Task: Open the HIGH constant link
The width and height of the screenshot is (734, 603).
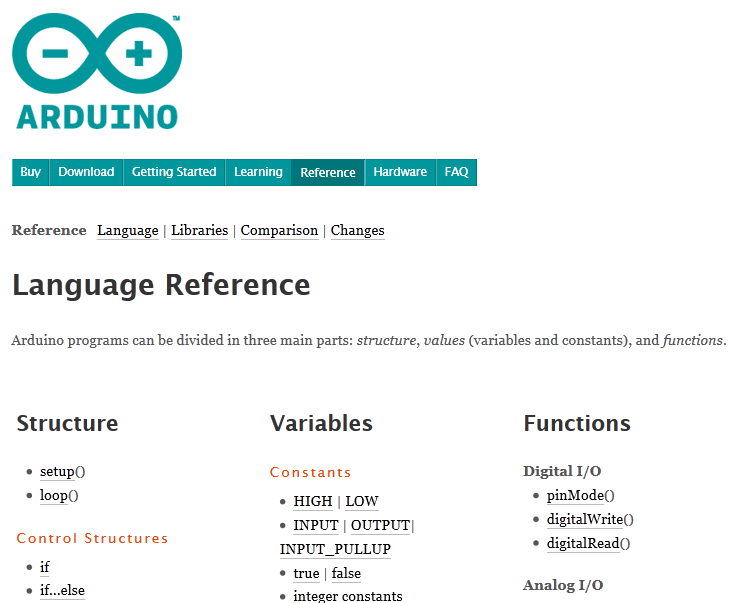Action: point(313,501)
